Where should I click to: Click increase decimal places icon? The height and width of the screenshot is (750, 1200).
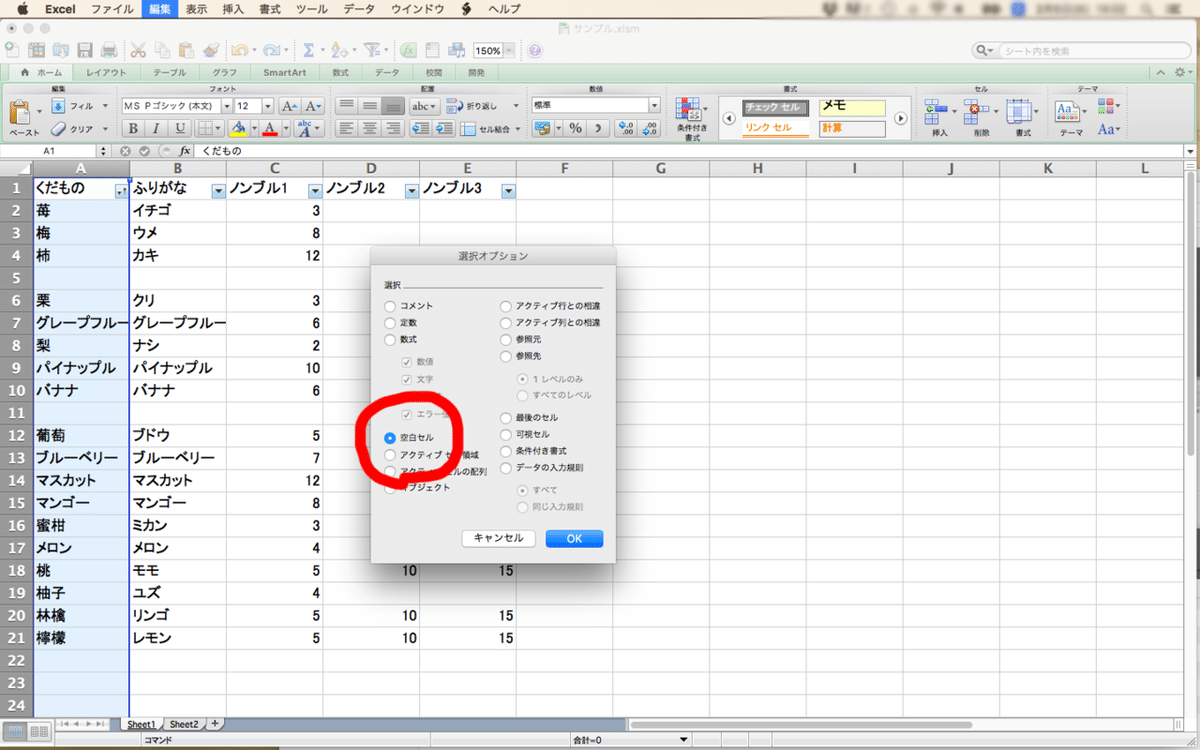pyautogui.click(x=626, y=128)
